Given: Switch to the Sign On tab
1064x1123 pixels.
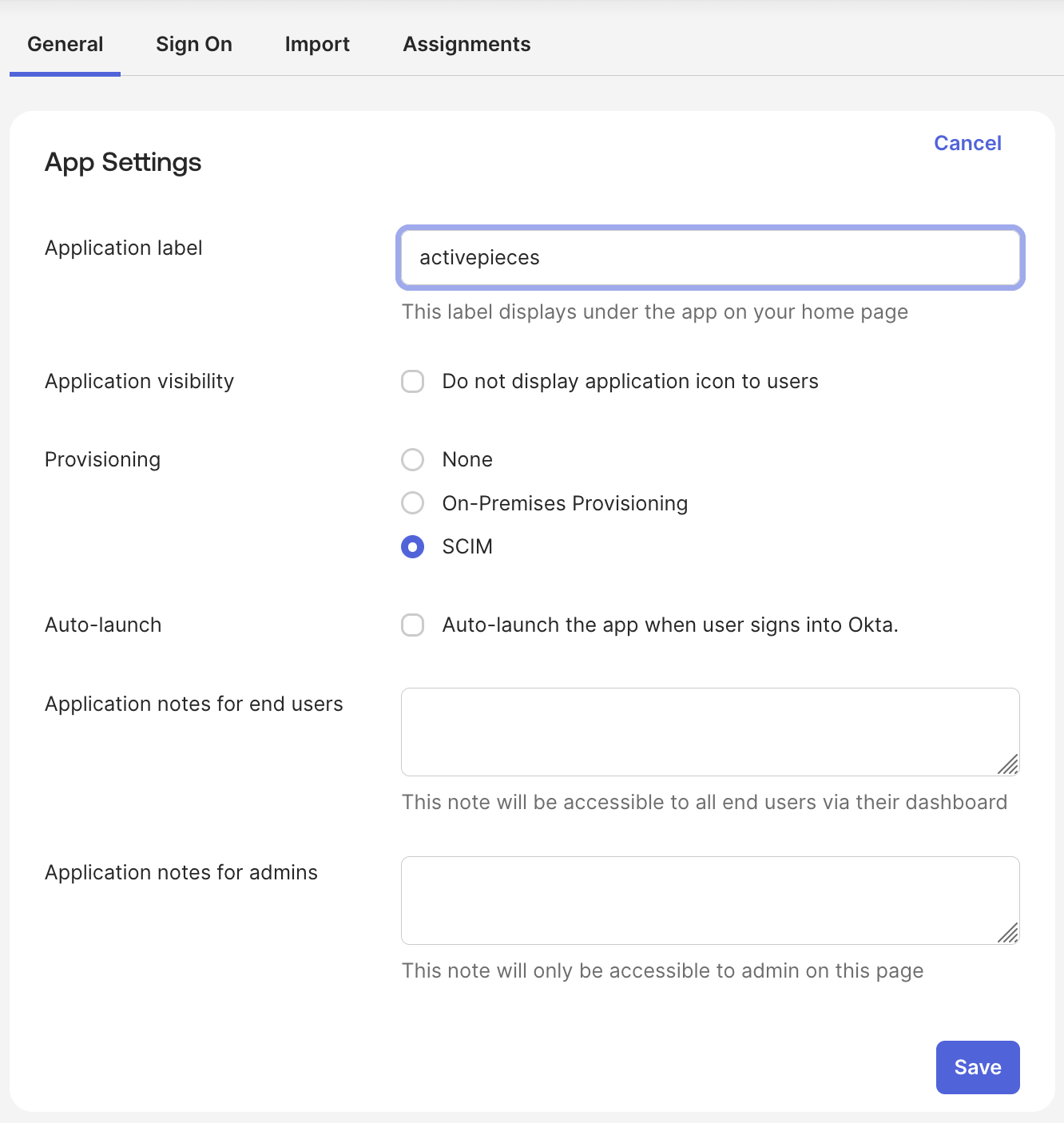Looking at the screenshot, I should 193,44.
